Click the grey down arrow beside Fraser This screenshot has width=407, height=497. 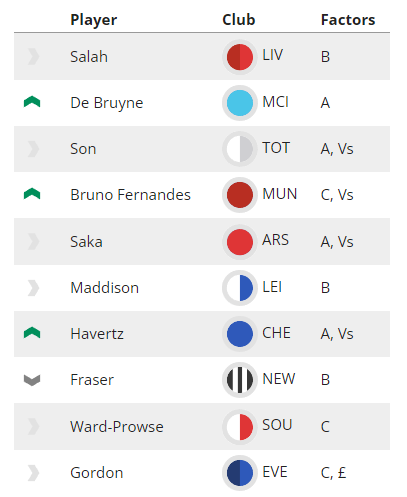(x=32, y=380)
